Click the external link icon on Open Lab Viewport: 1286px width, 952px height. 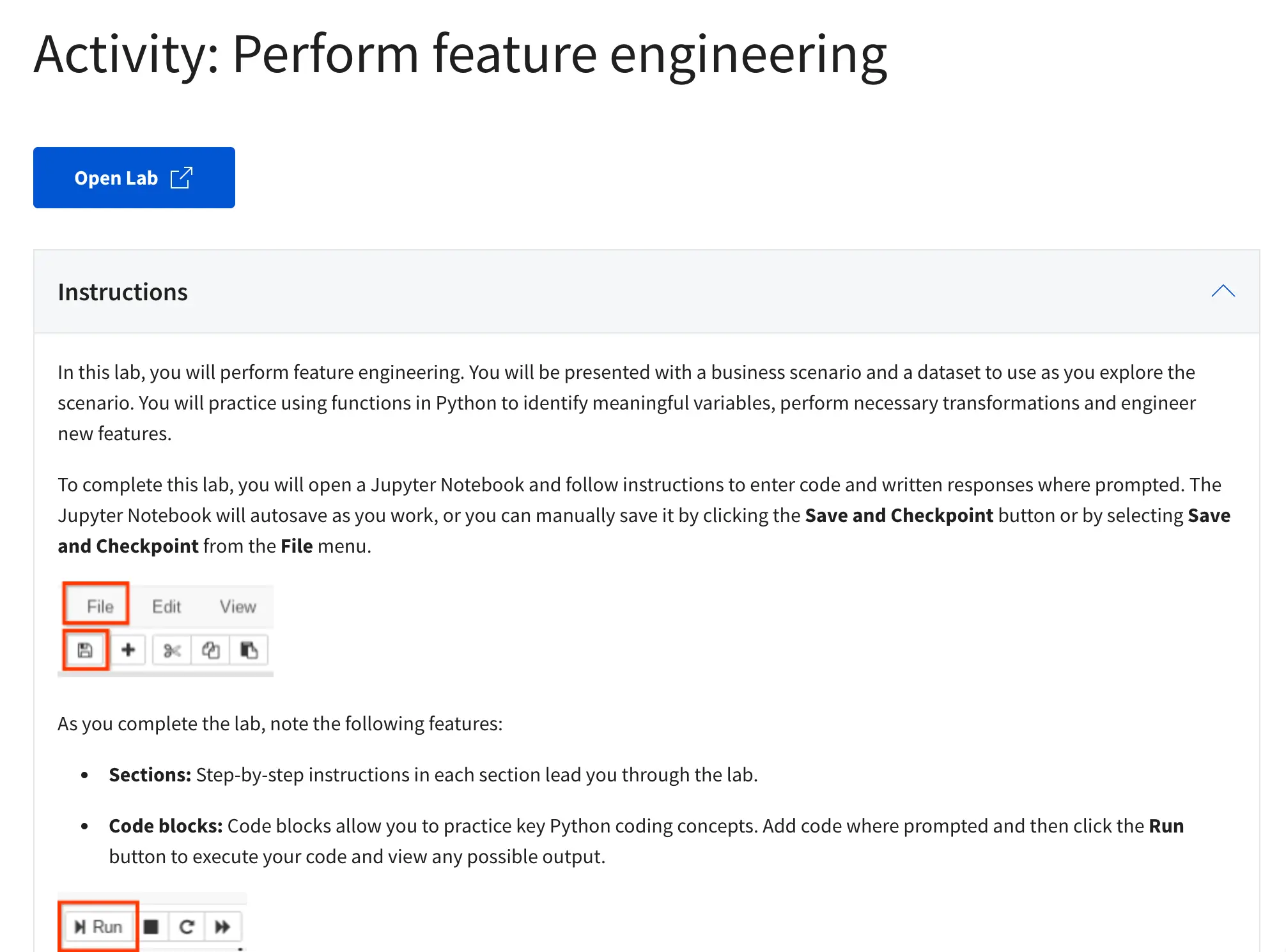[x=182, y=178]
